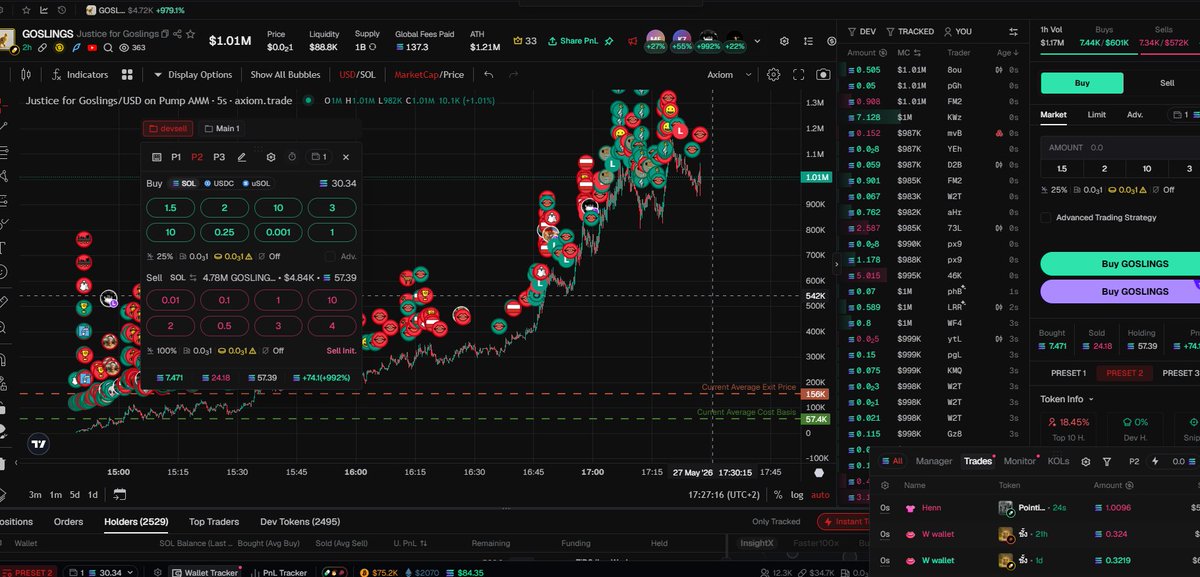Select P3 preset in instant panel
Viewport: 1200px width, 577px height.
pyautogui.click(x=219, y=157)
